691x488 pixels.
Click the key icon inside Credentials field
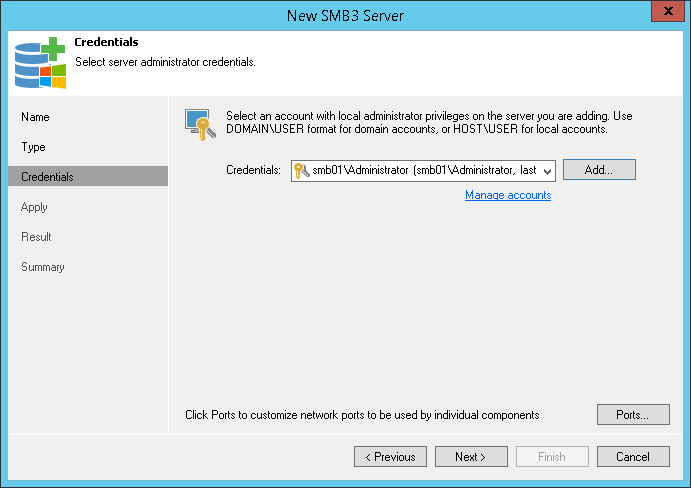pos(301,171)
